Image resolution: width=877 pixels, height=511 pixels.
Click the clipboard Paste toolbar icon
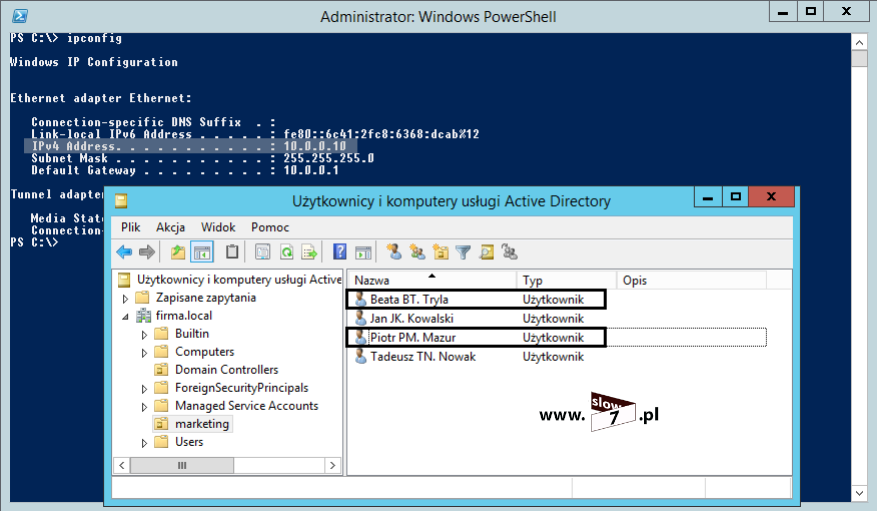[x=232, y=252]
